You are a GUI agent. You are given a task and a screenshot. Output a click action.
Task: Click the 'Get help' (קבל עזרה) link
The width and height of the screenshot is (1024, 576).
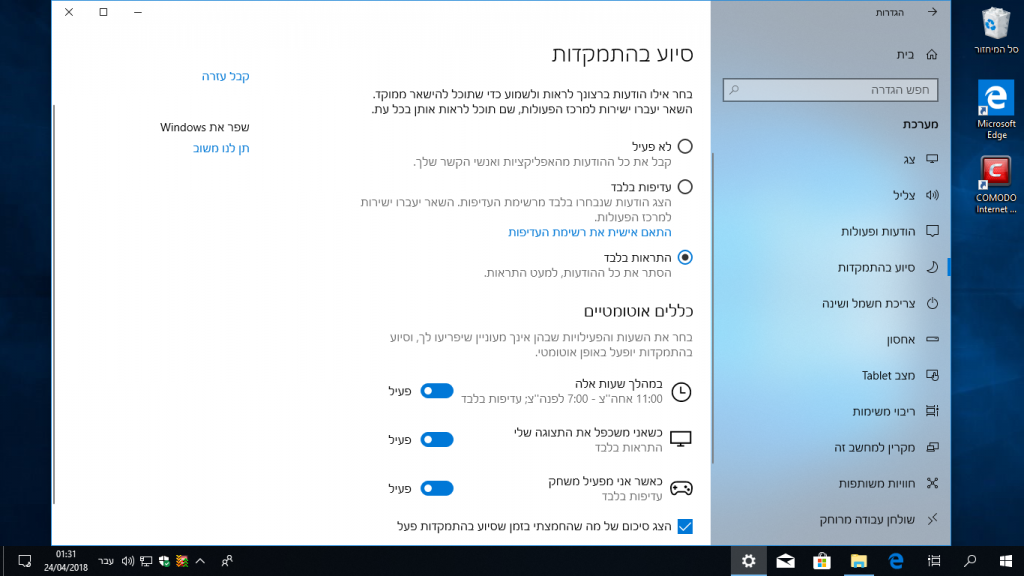coord(225,76)
